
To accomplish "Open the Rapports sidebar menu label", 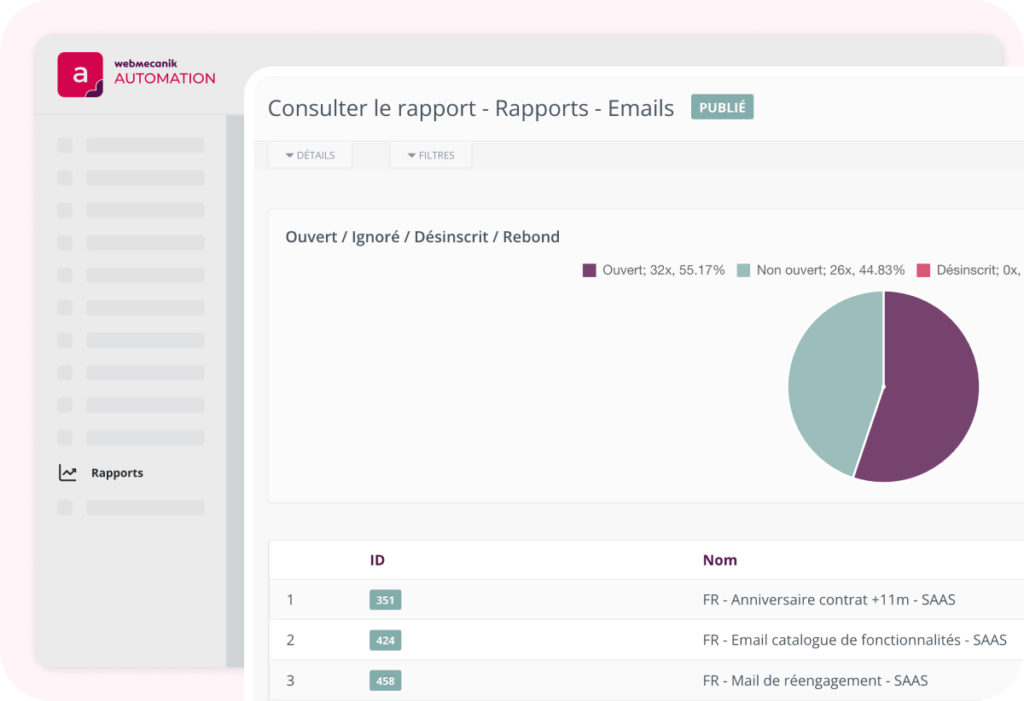I will click(x=117, y=473).
